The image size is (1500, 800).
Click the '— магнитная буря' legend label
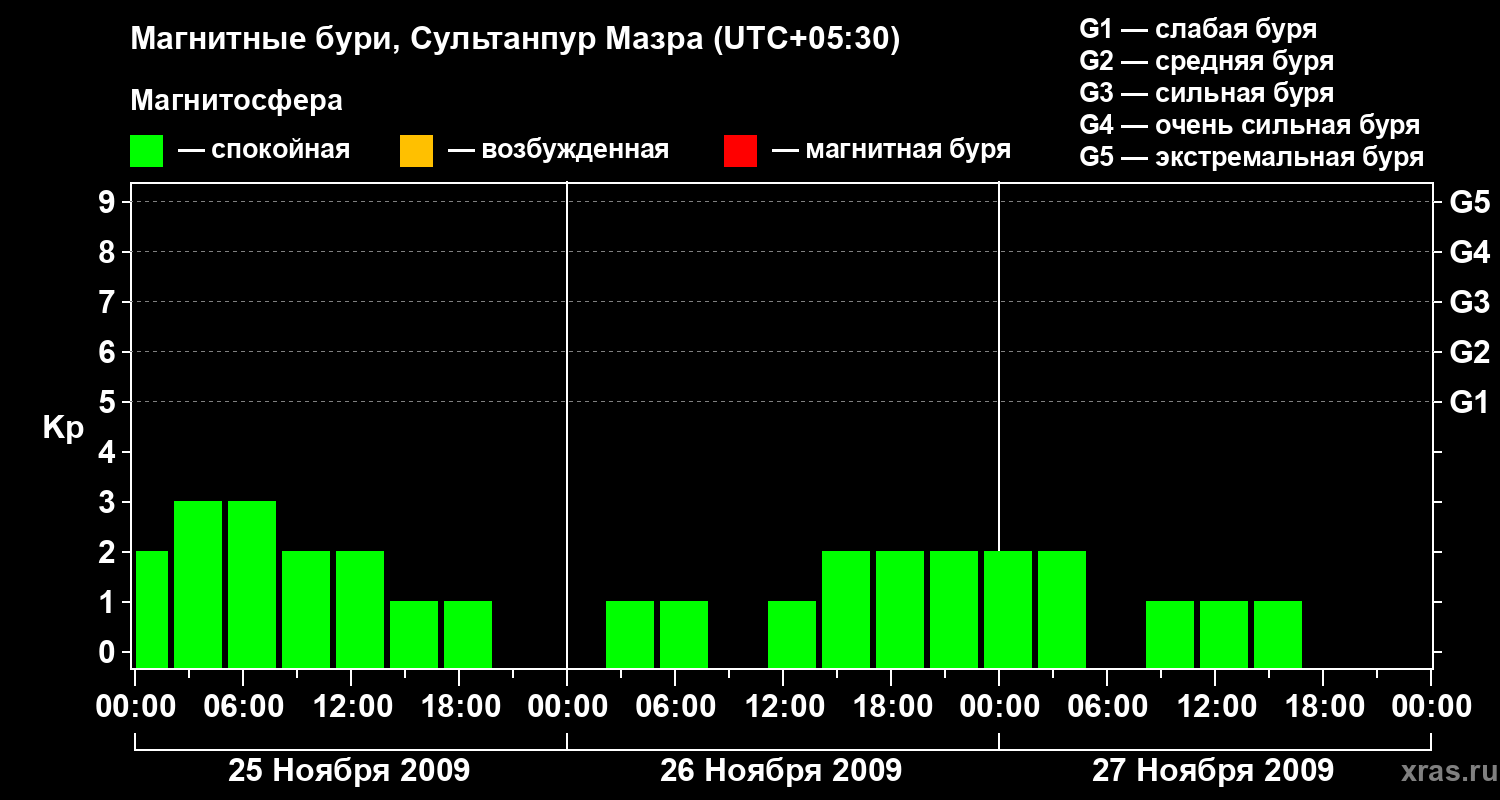(x=891, y=150)
